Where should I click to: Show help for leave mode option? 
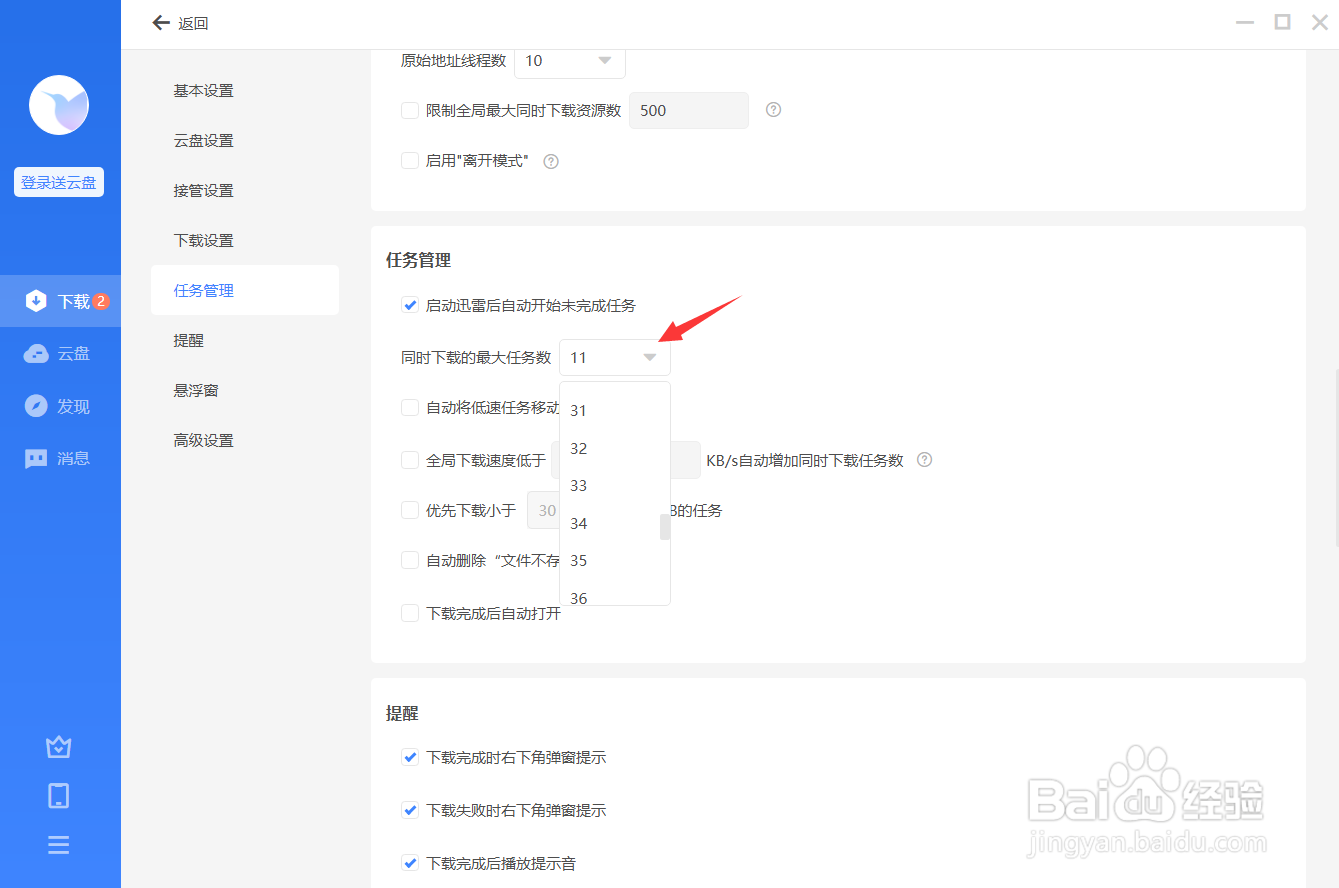(x=551, y=161)
